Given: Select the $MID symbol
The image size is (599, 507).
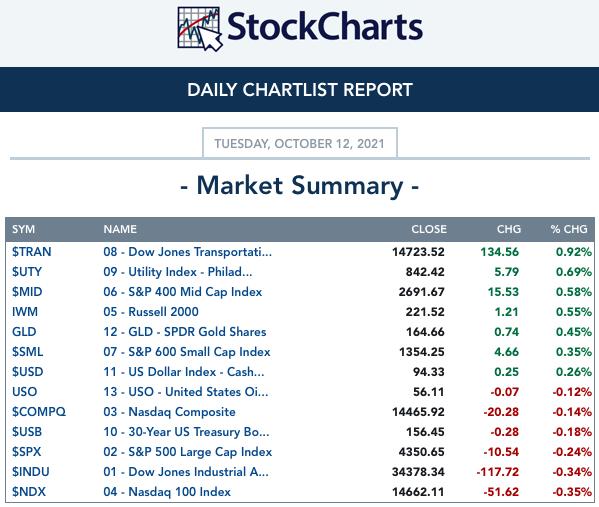Looking at the screenshot, I should pyautogui.click(x=27, y=292).
